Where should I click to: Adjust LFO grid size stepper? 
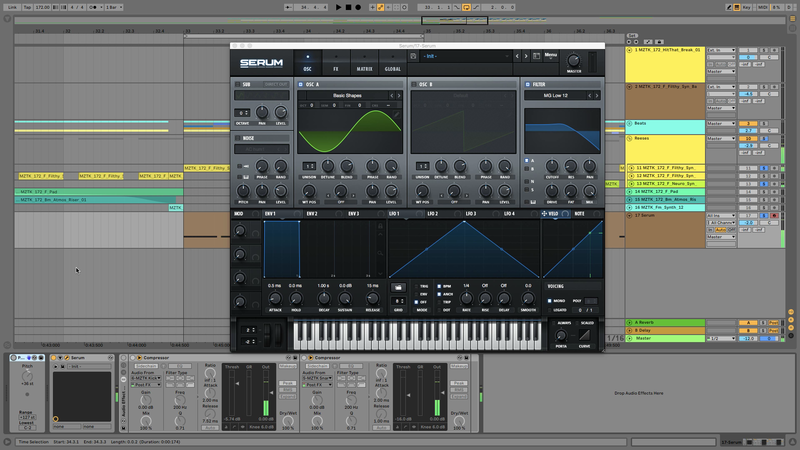pyautogui.click(x=398, y=301)
